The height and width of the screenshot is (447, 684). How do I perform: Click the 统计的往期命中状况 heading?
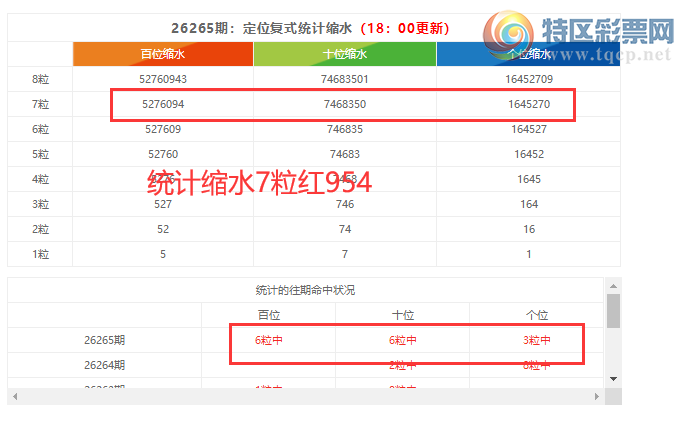click(305, 290)
